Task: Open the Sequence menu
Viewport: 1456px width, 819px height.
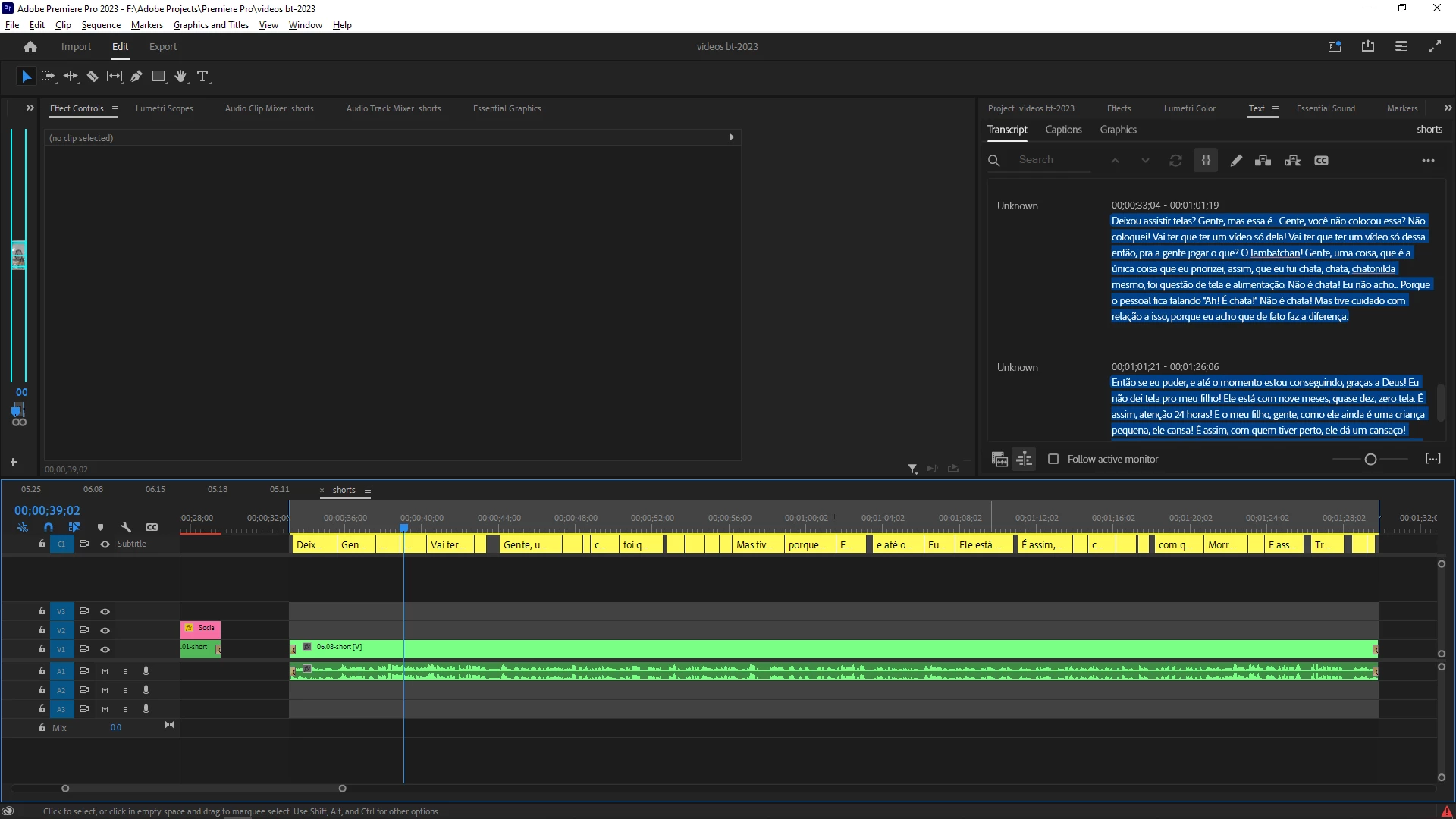Action: point(101,25)
